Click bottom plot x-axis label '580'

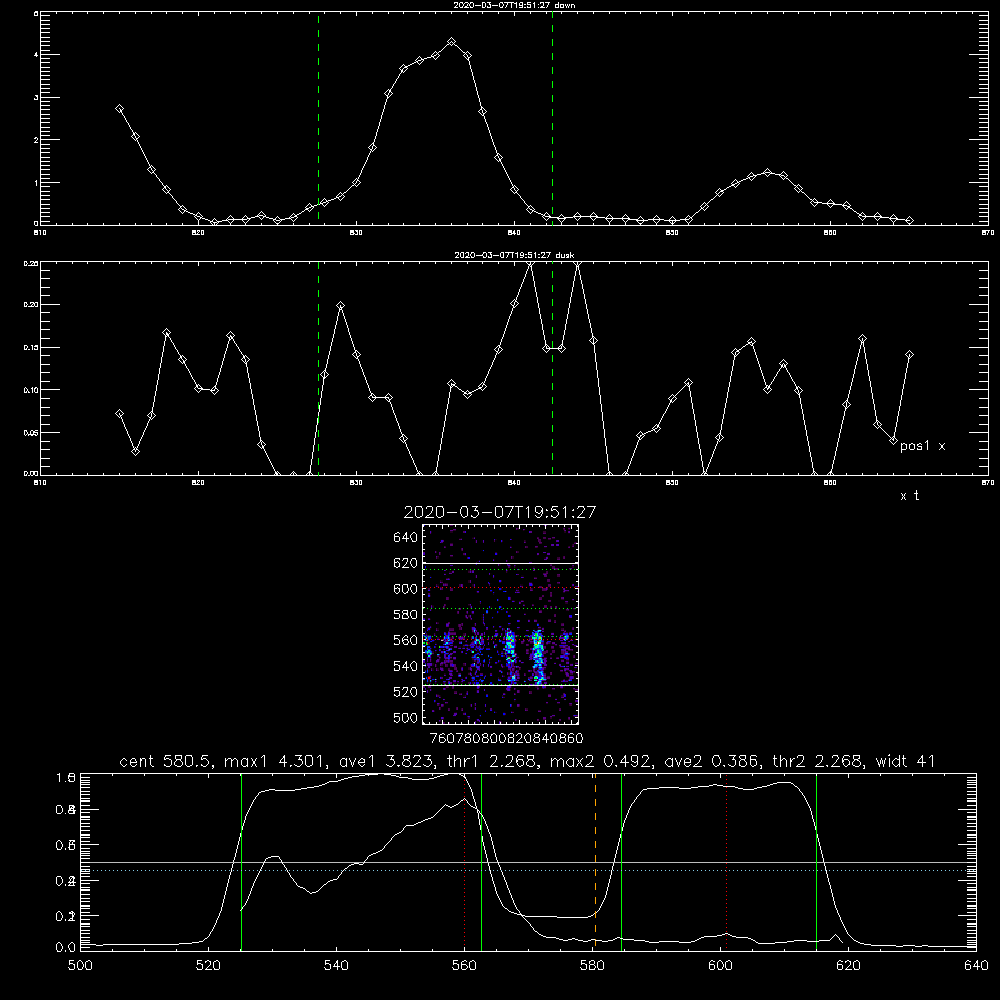click(592, 966)
